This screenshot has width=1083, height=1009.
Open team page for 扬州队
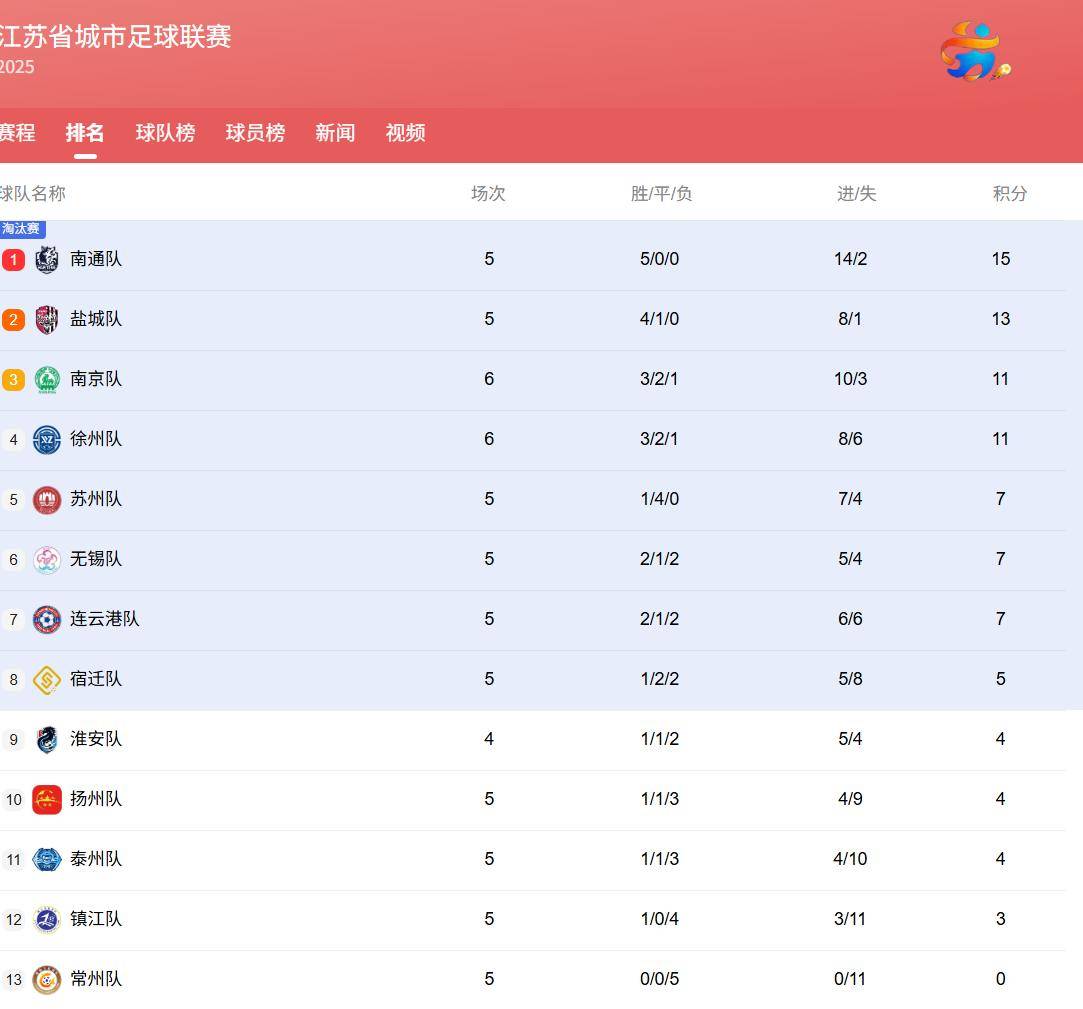tap(96, 799)
